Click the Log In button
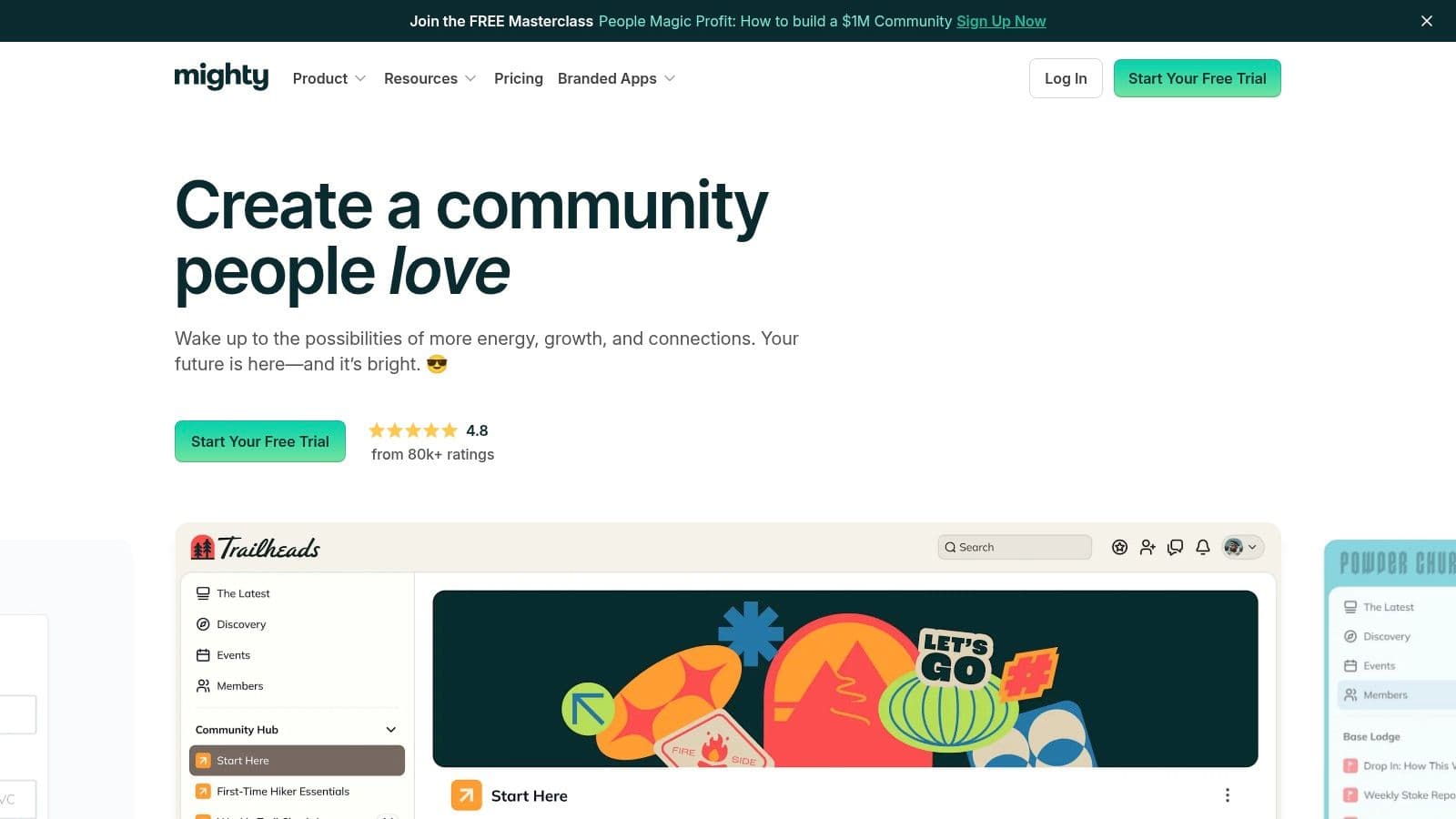1456x819 pixels. coord(1065,78)
